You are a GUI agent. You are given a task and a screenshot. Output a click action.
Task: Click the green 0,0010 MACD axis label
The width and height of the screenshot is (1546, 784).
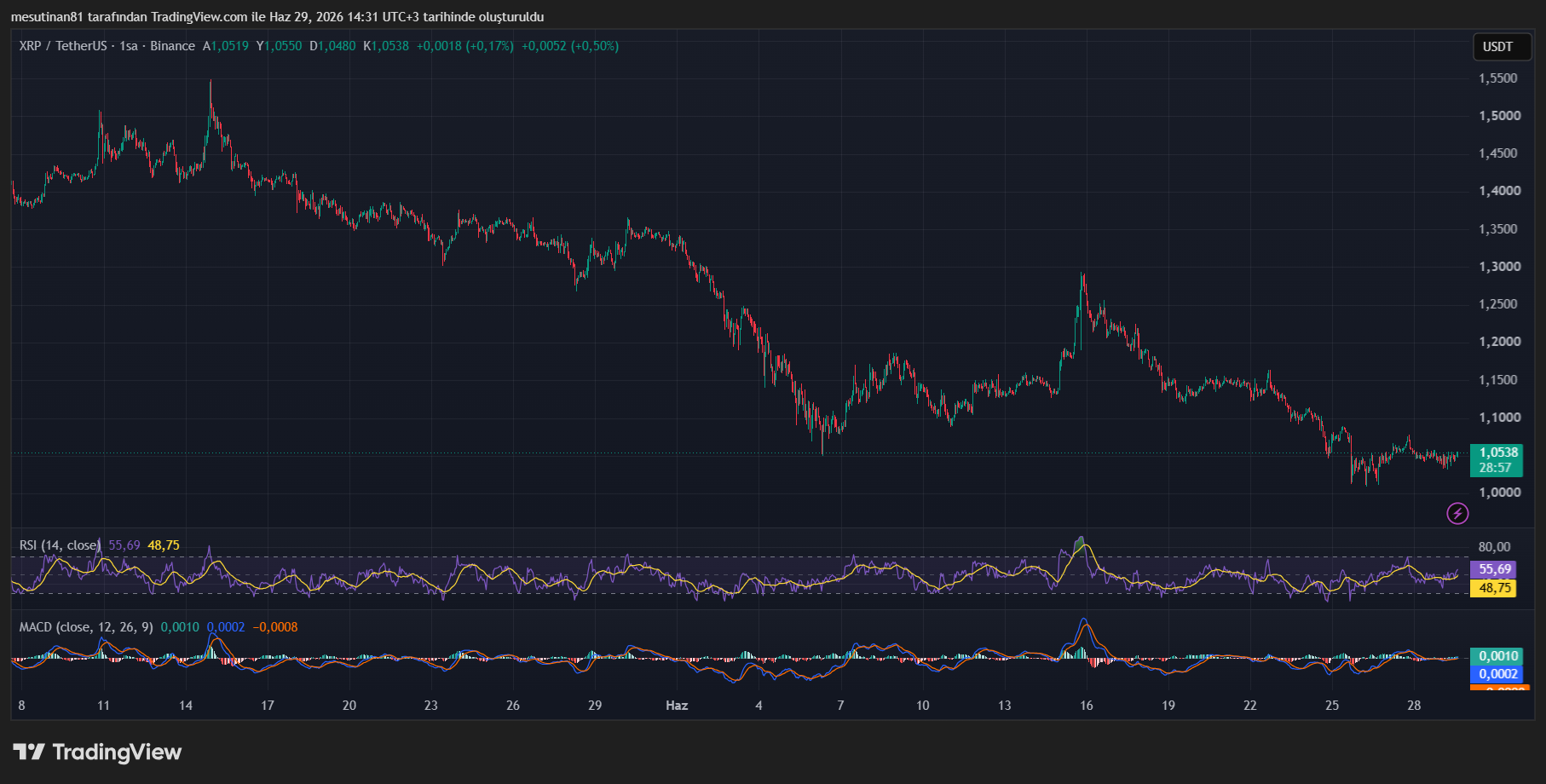(1497, 656)
